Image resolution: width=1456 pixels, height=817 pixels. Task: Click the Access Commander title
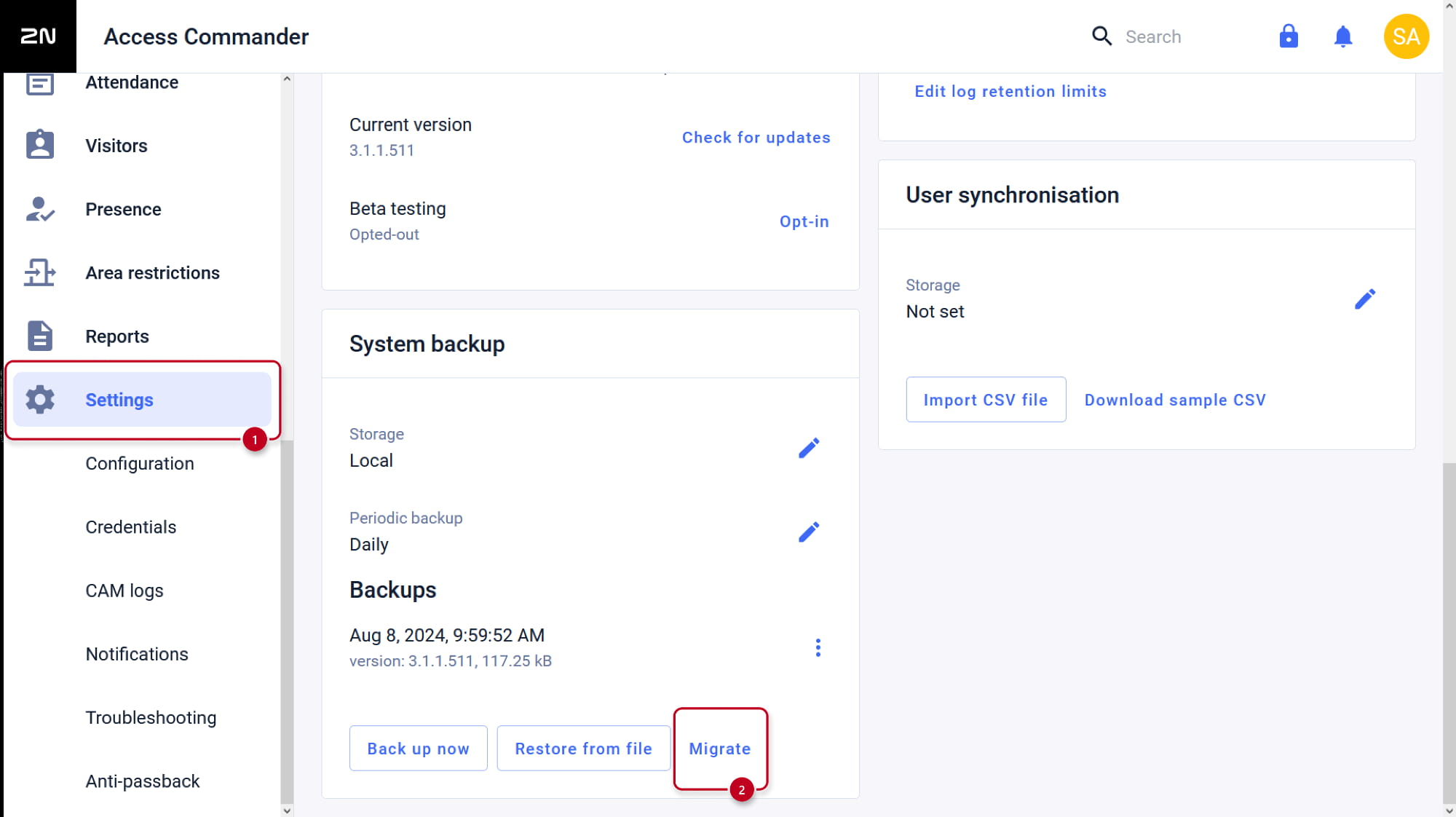tap(206, 36)
